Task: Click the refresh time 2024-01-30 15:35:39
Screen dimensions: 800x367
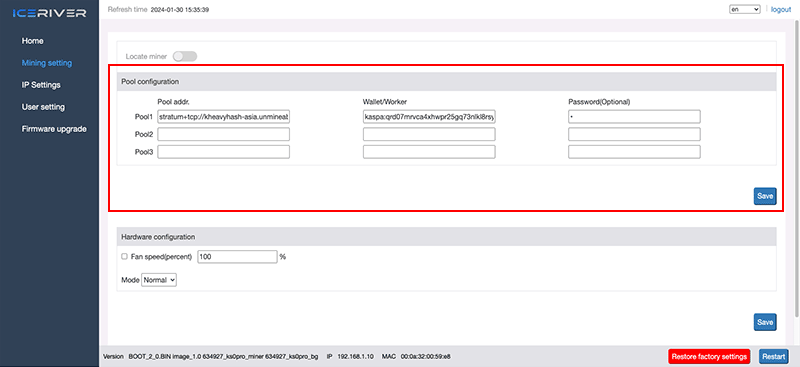Action: 180,10
